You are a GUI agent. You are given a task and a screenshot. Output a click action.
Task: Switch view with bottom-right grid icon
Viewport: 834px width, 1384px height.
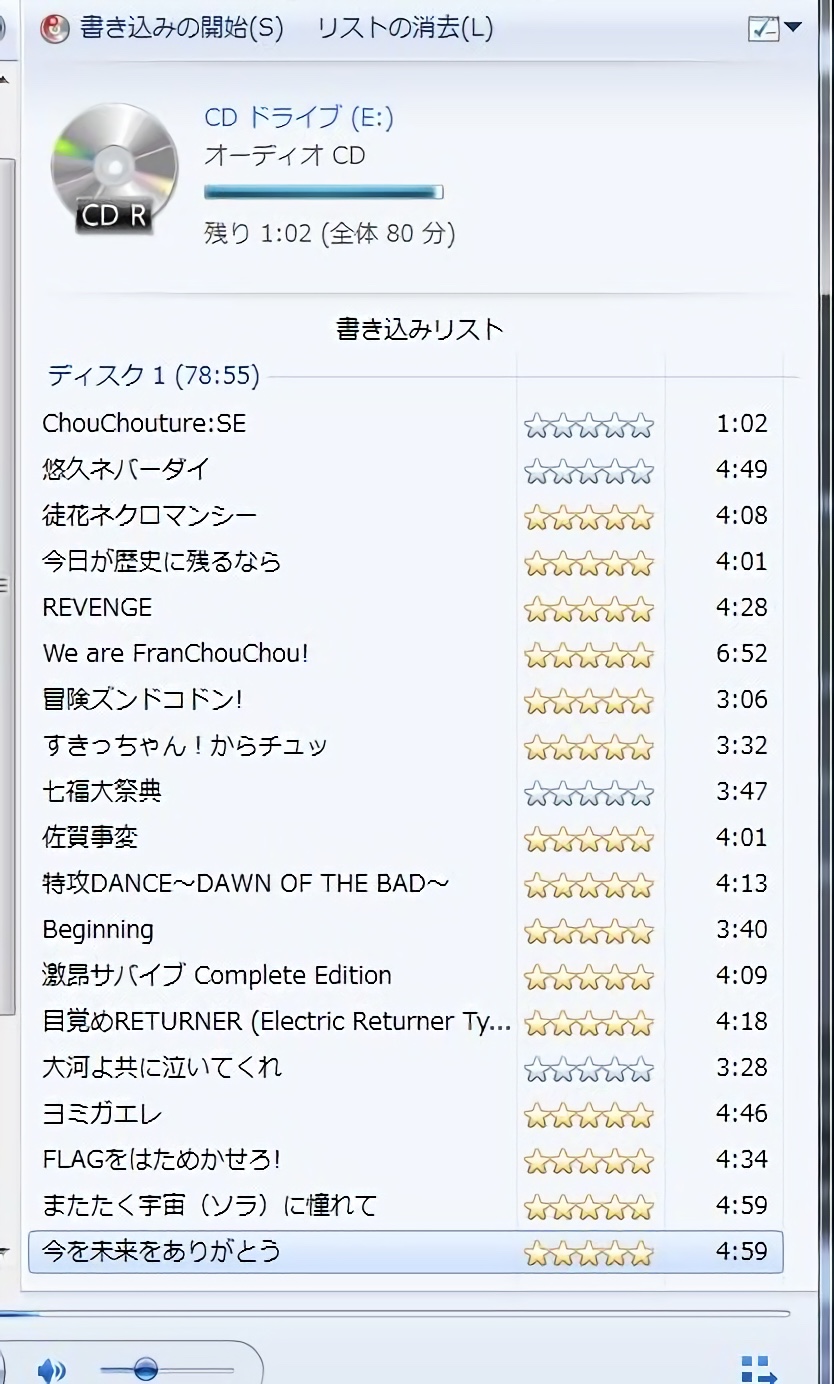[x=758, y=1369]
